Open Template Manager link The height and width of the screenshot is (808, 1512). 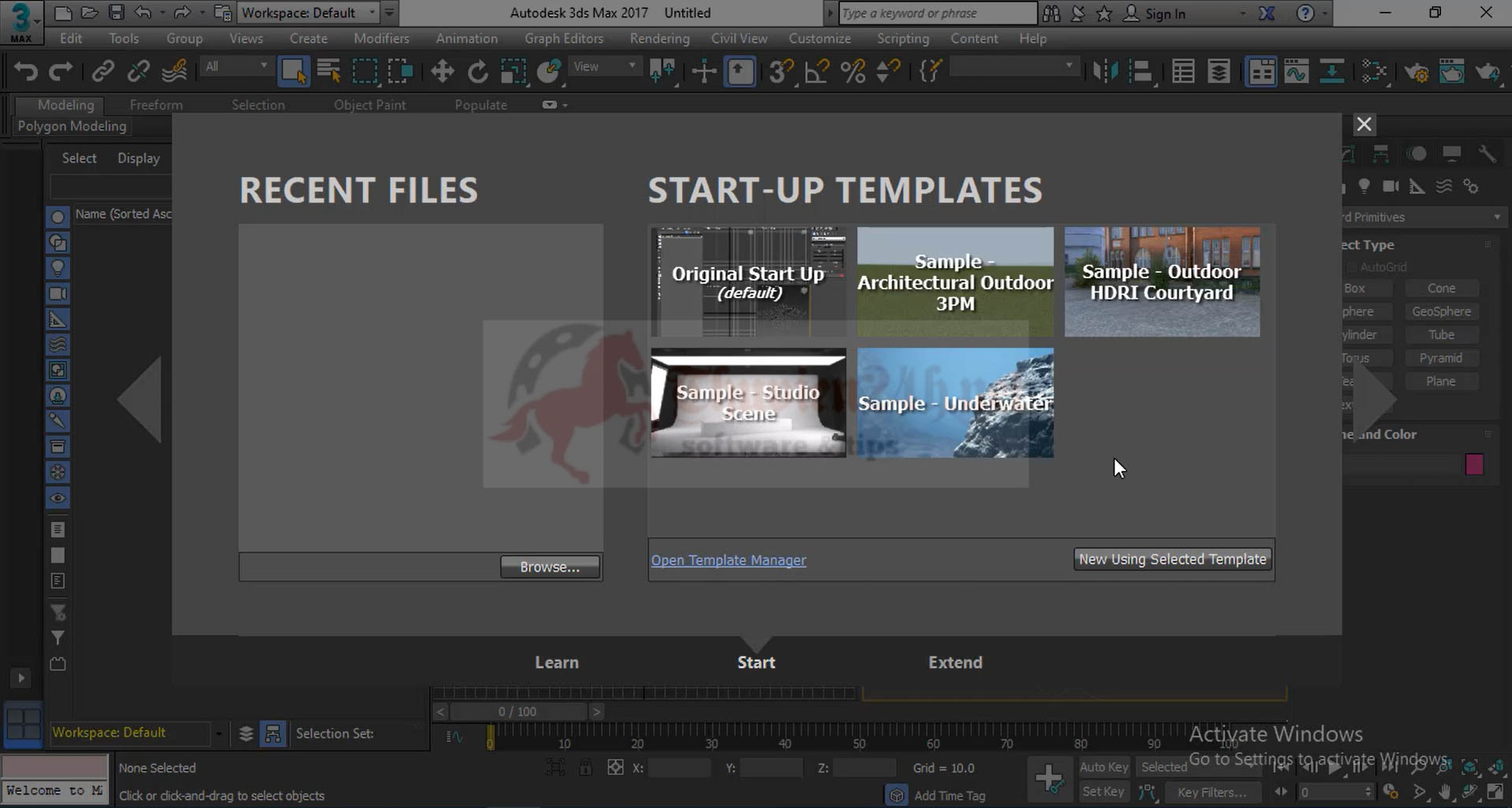[x=728, y=560]
